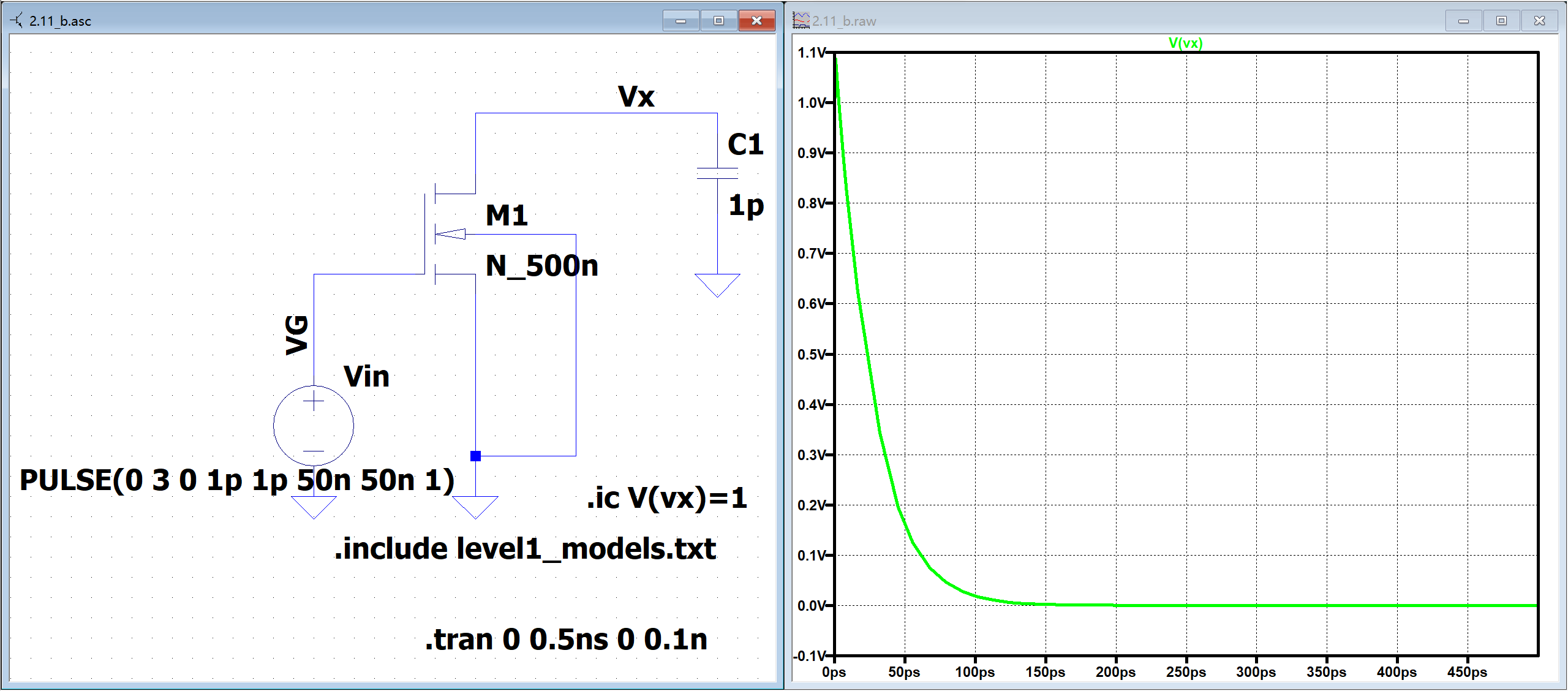Click the N_500n model name label
The image size is (1568, 691).
pyautogui.click(x=541, y=266)
